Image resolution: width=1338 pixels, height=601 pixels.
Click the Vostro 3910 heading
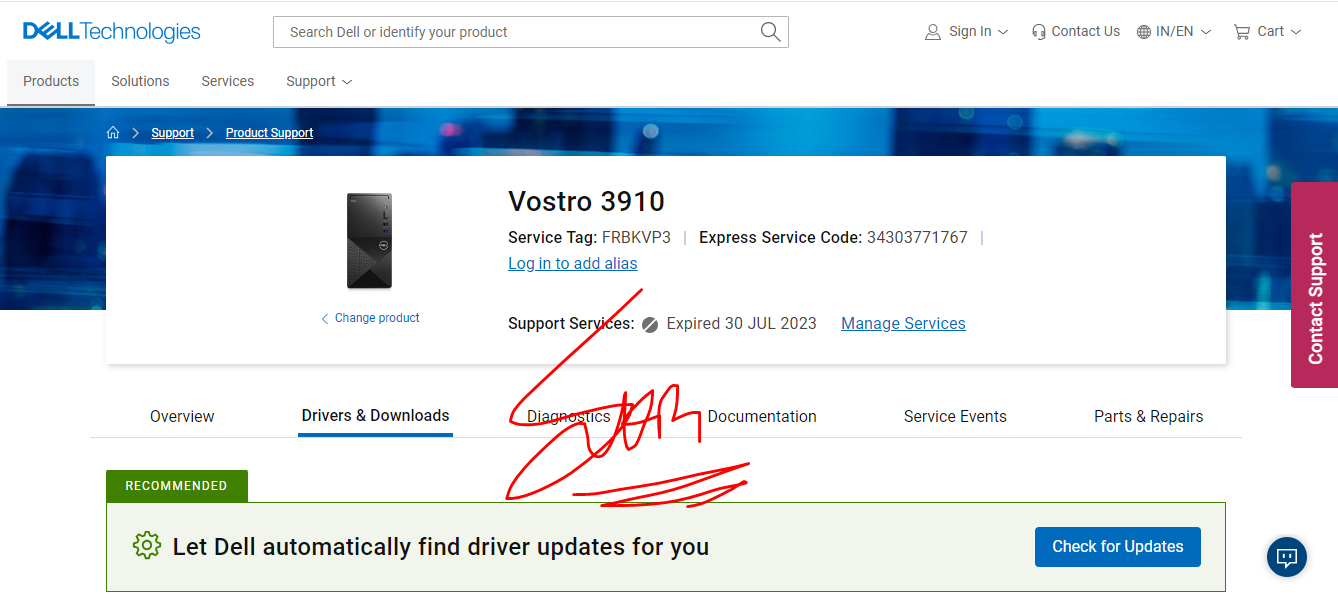tap(586, 201)
